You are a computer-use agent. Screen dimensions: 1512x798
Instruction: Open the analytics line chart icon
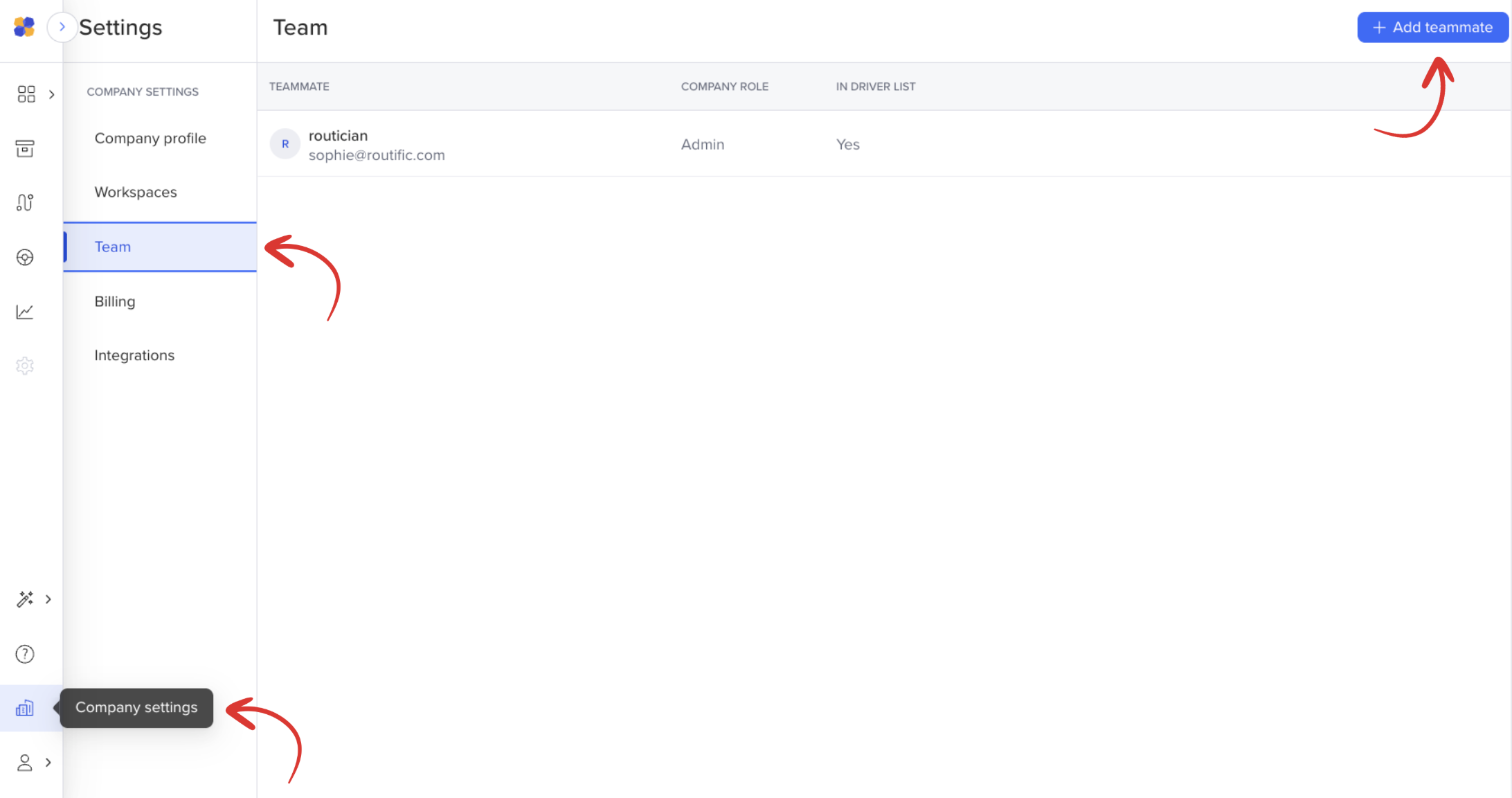pyautogui.click(x=25, y=312)
